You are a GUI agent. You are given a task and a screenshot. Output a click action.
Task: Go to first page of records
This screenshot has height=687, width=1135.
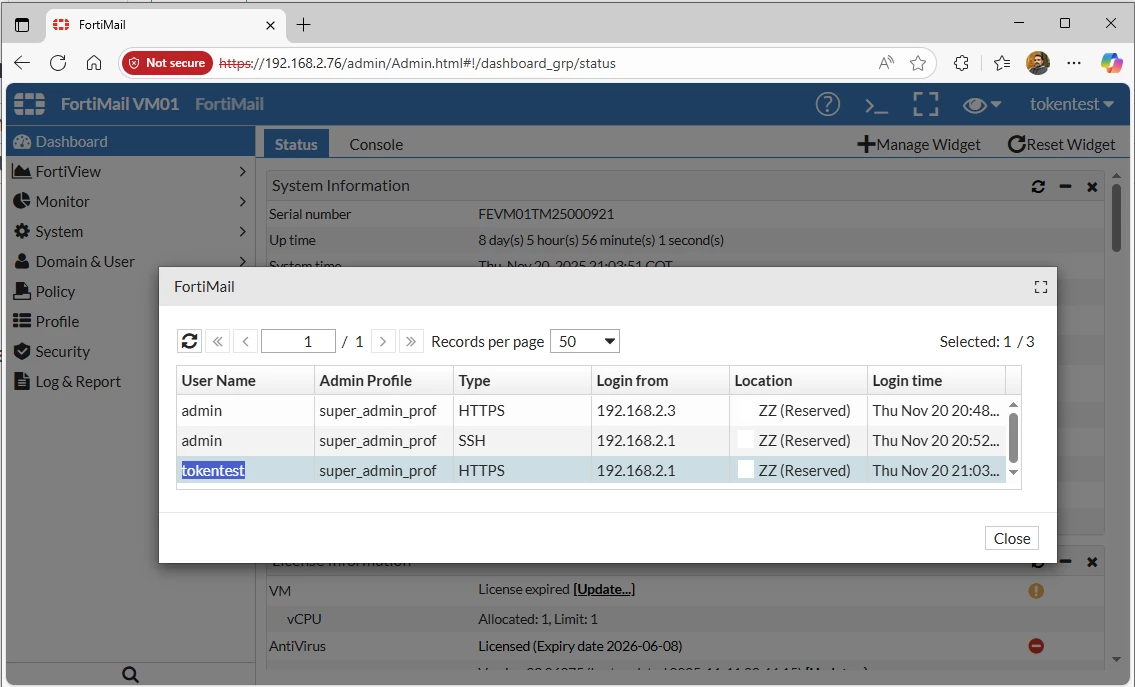click(x=218, y=341)
